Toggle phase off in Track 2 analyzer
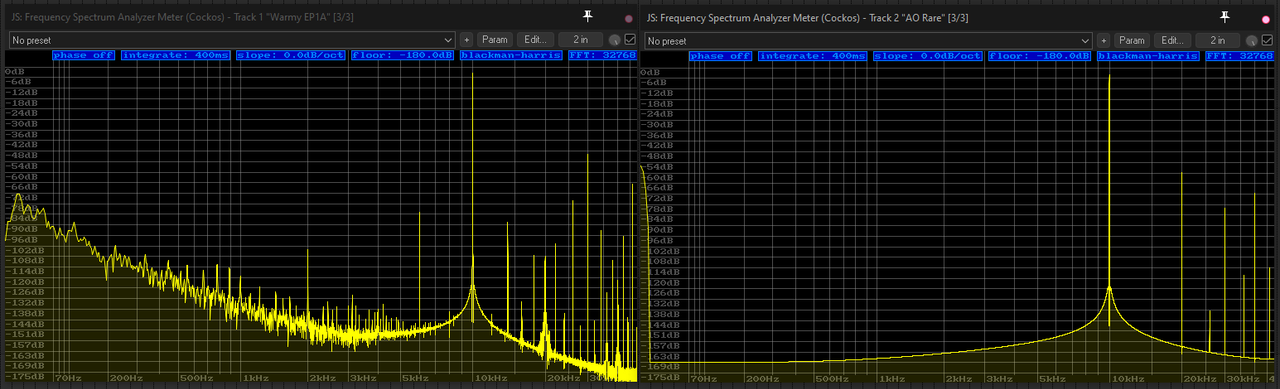This screenshot has width=1280, height=389. [721, 56]
